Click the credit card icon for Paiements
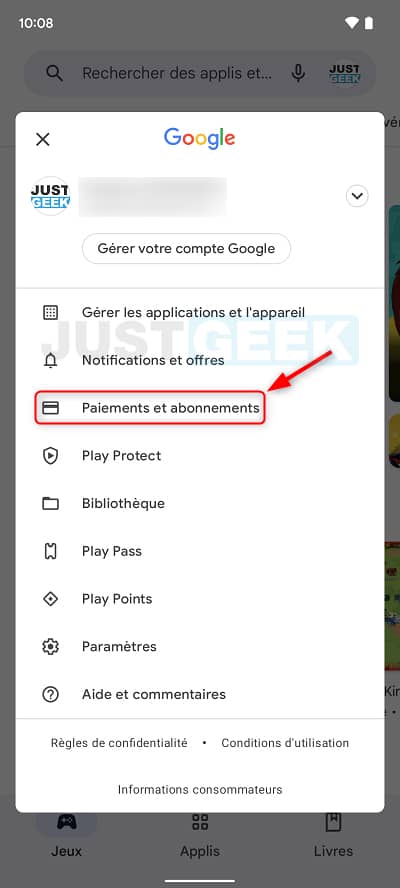 click(x=50, y=408)
